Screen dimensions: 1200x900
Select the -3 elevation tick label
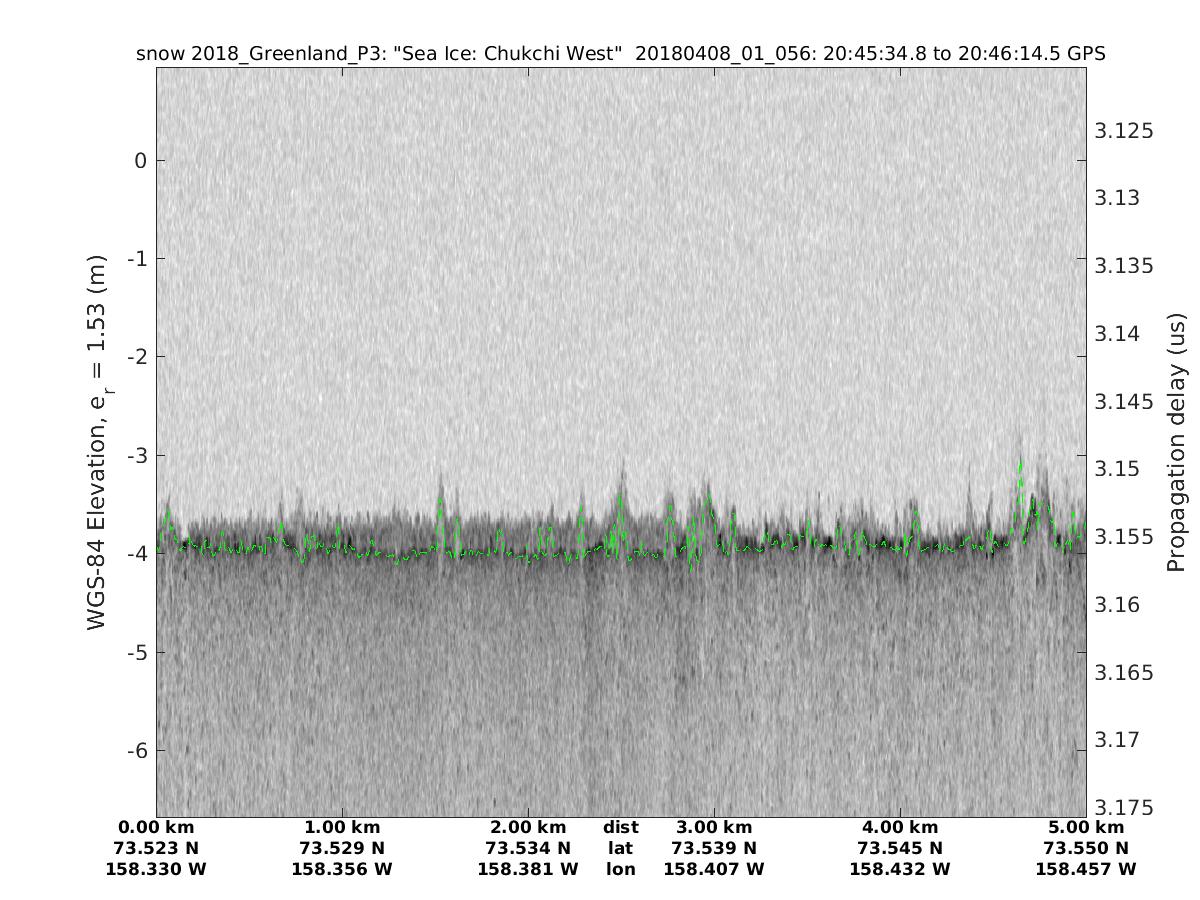pyautogui.click(x=137, y=456)
